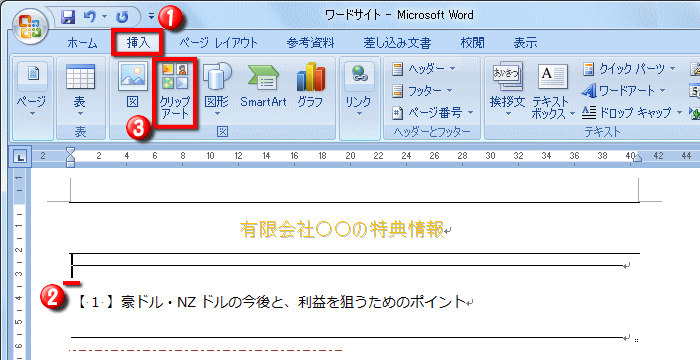Undo the last action
Screen dimensions: 700x360
pos(91,17)
